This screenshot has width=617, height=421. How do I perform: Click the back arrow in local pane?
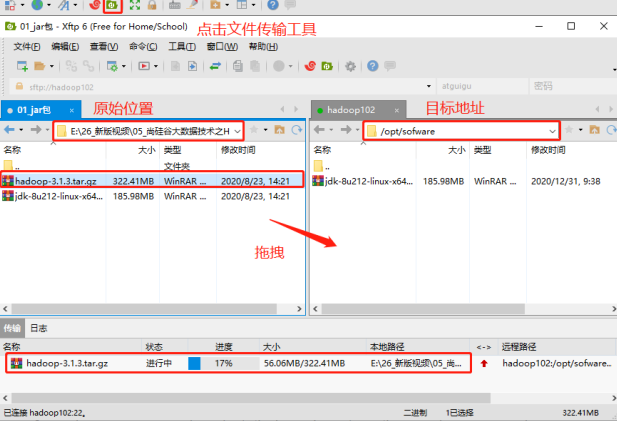9,129
